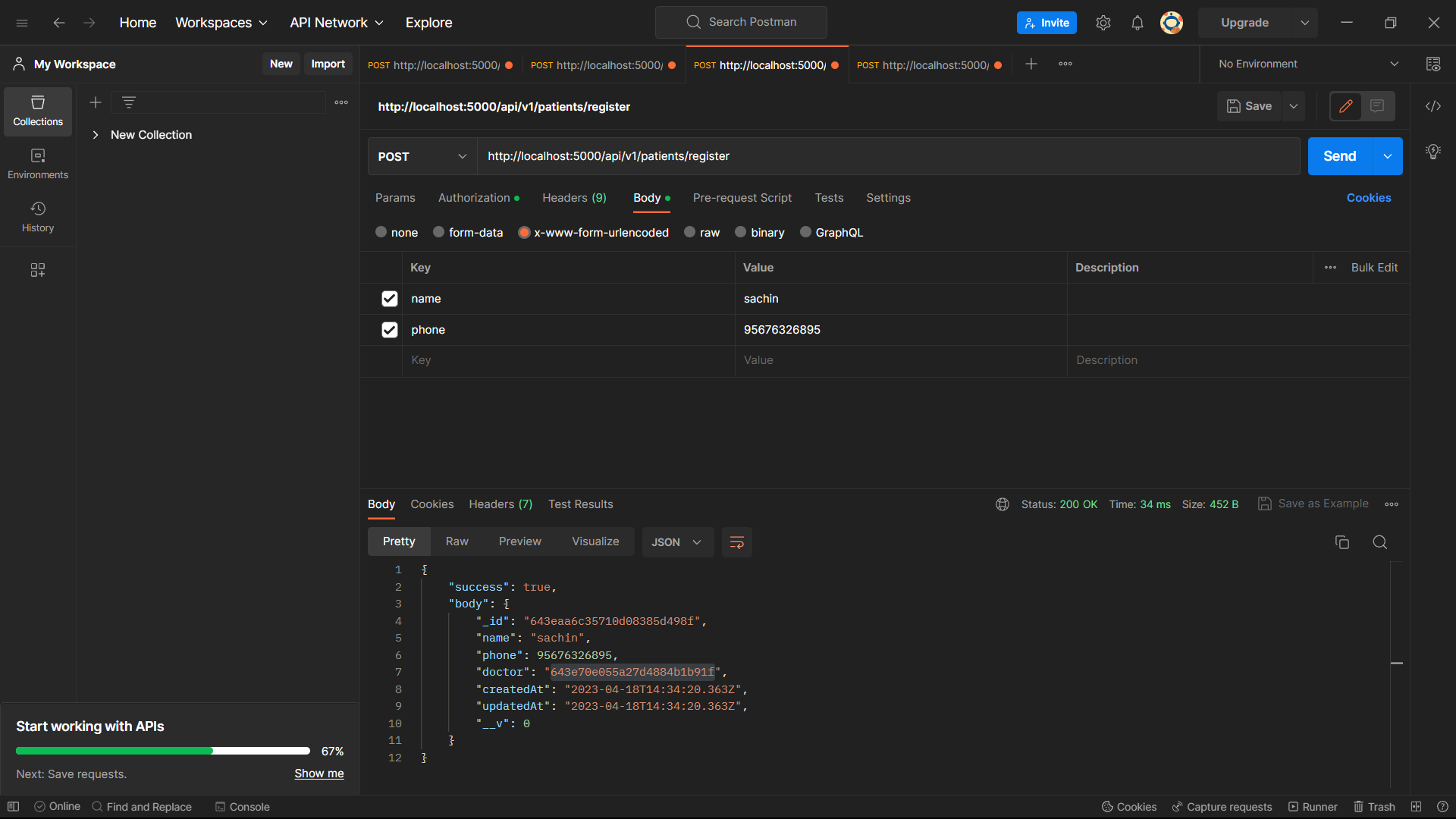Open the JSON response format dropdown

[x=676, y=541]
